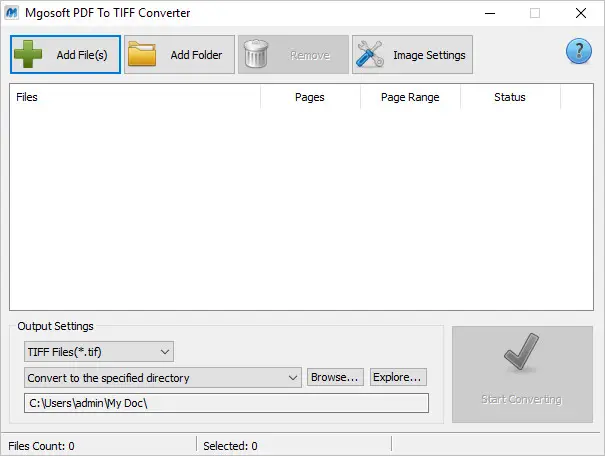
Task: Close the Mgosoft PDF To TIFF Converter window
Action: [580, 13]
